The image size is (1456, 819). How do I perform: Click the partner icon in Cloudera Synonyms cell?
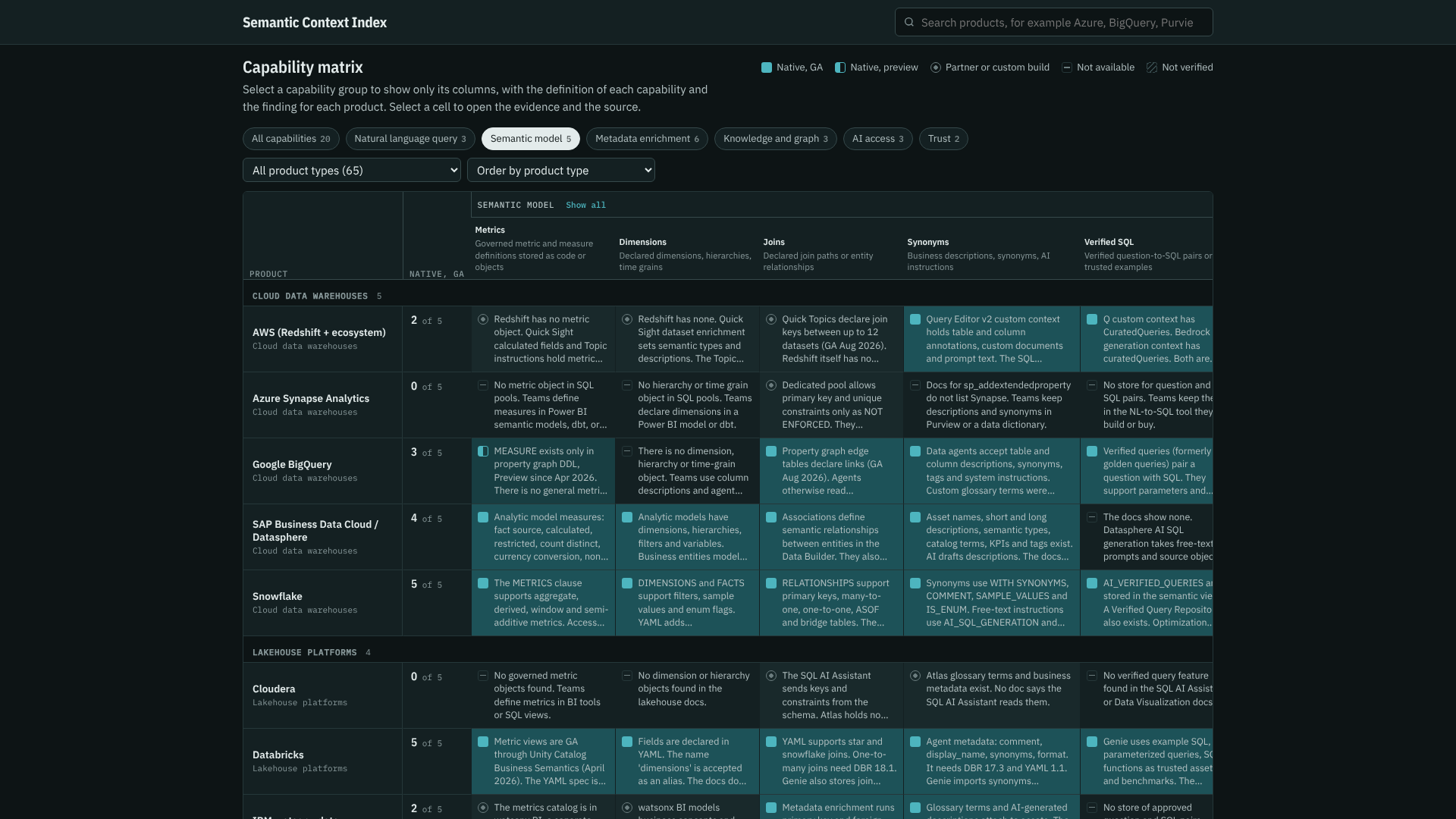coord(915,676)
